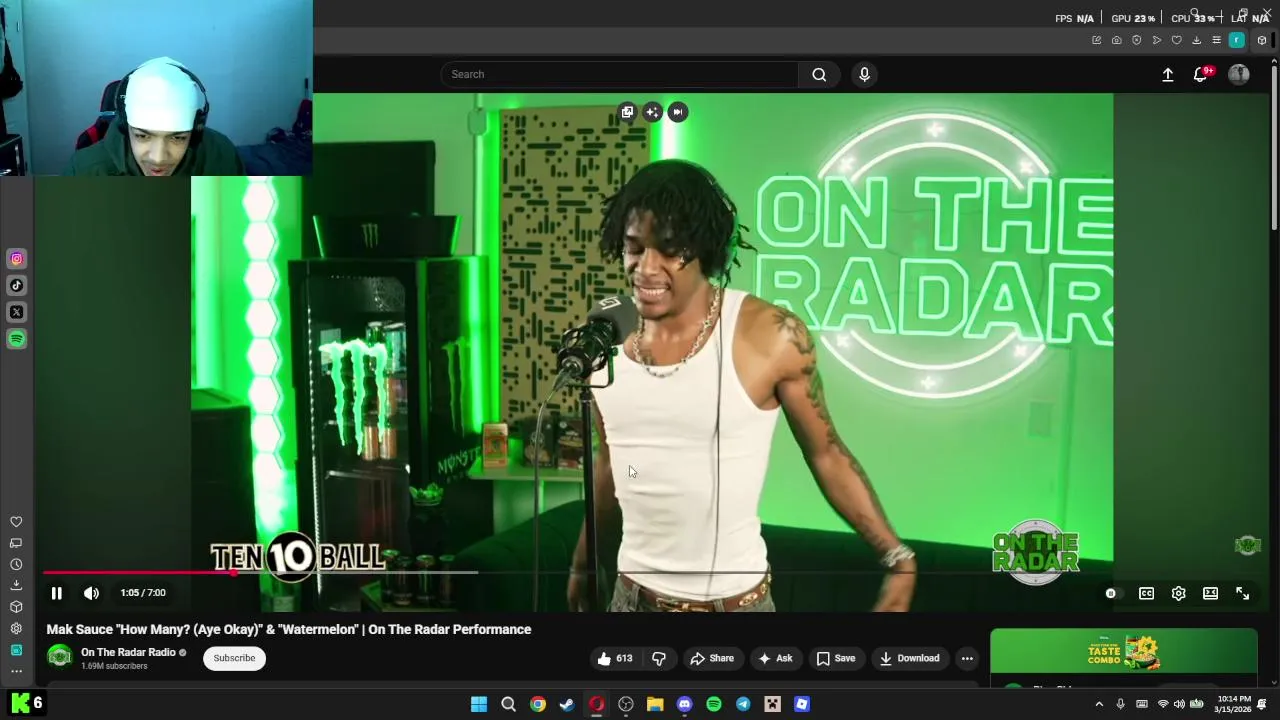Open extensions cube in left sidebar
This screenshot has height=720, width=1280.
[16, 607]
